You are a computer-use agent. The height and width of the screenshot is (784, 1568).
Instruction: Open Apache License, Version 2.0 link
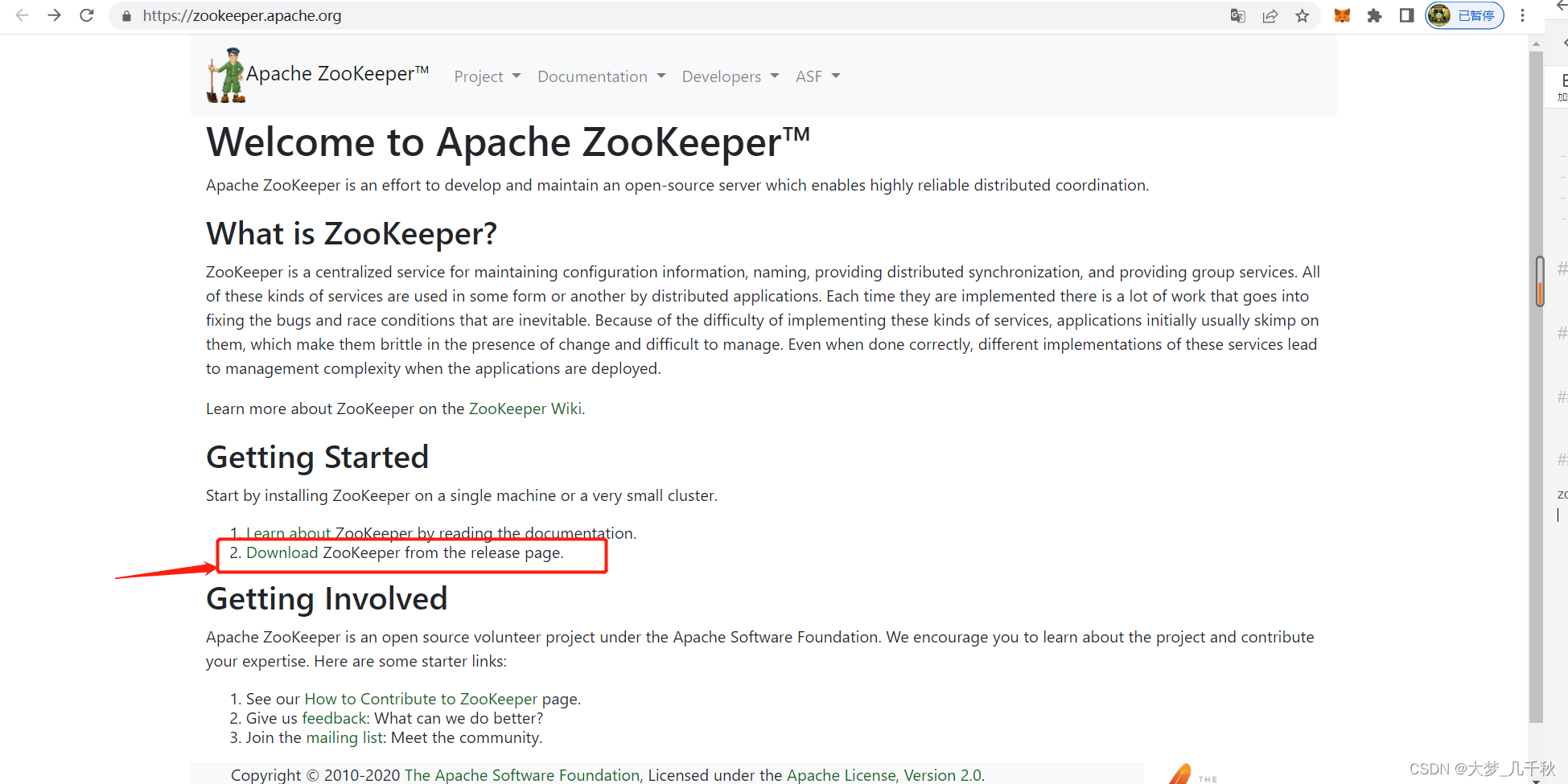click(884, 775)
